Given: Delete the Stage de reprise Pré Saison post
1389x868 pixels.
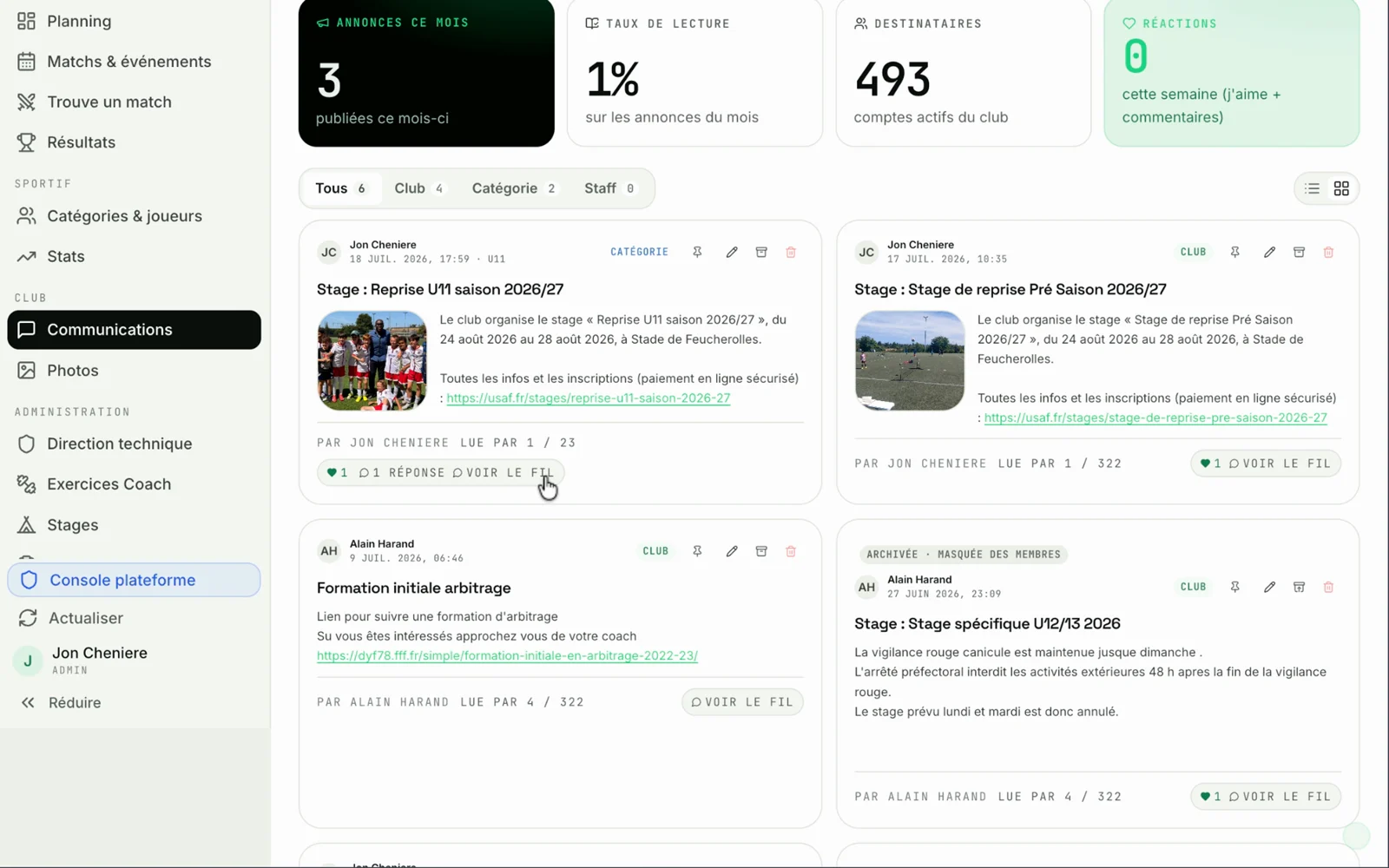Looking at the screenshot, I should [1328, 252].
